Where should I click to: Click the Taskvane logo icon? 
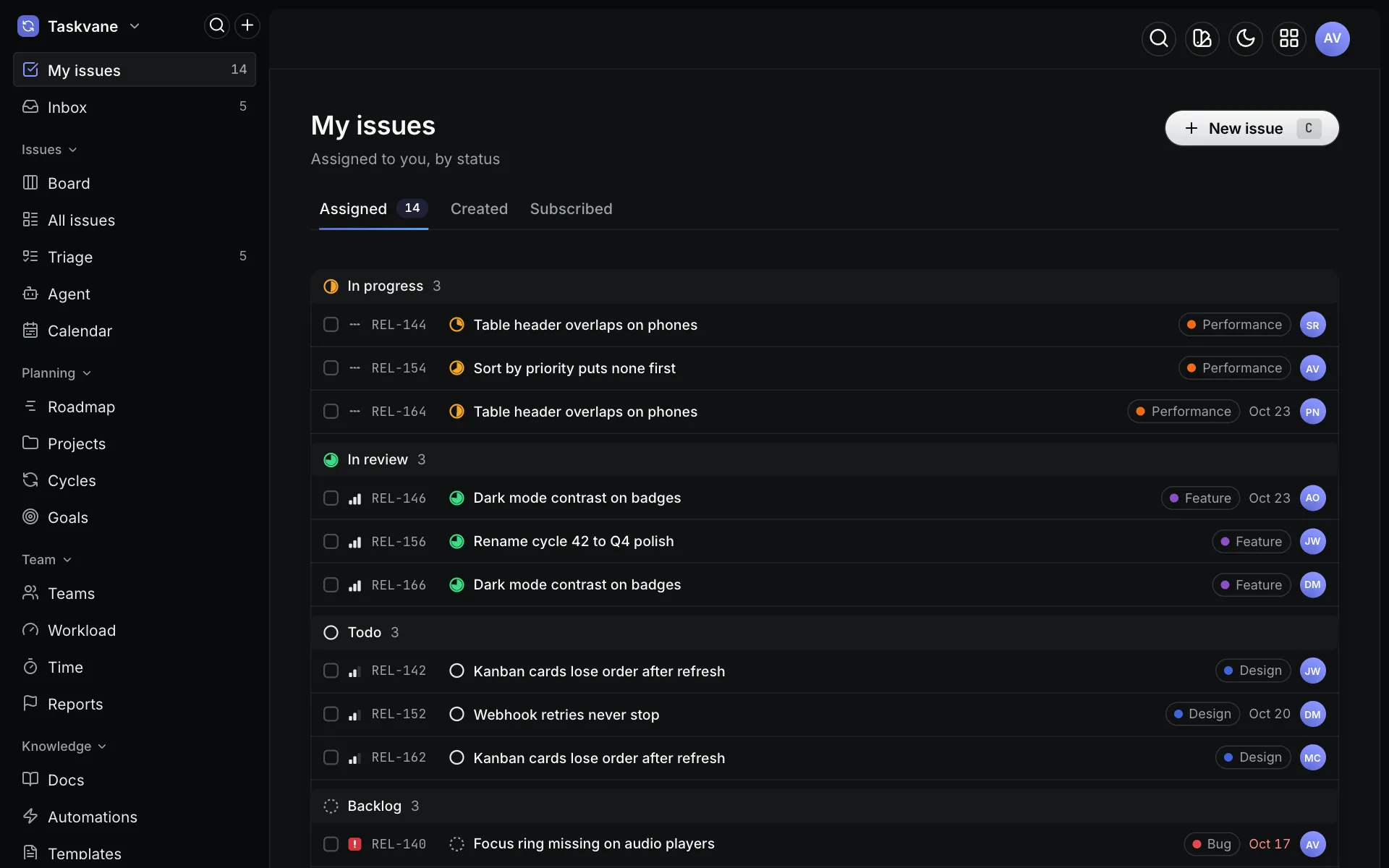[x=28, y=26]
